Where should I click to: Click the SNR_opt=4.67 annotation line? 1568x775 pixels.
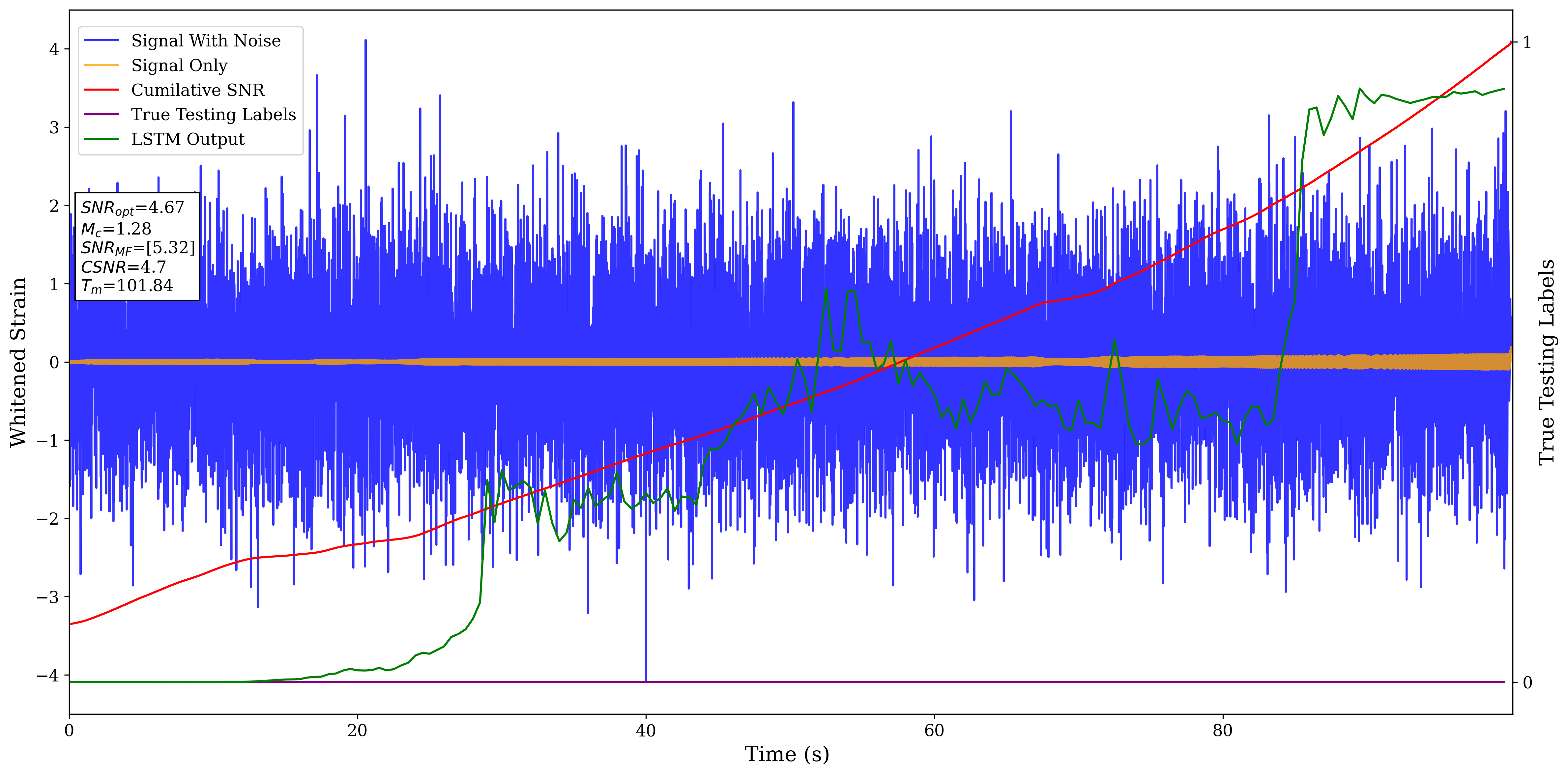coord(132,208)
